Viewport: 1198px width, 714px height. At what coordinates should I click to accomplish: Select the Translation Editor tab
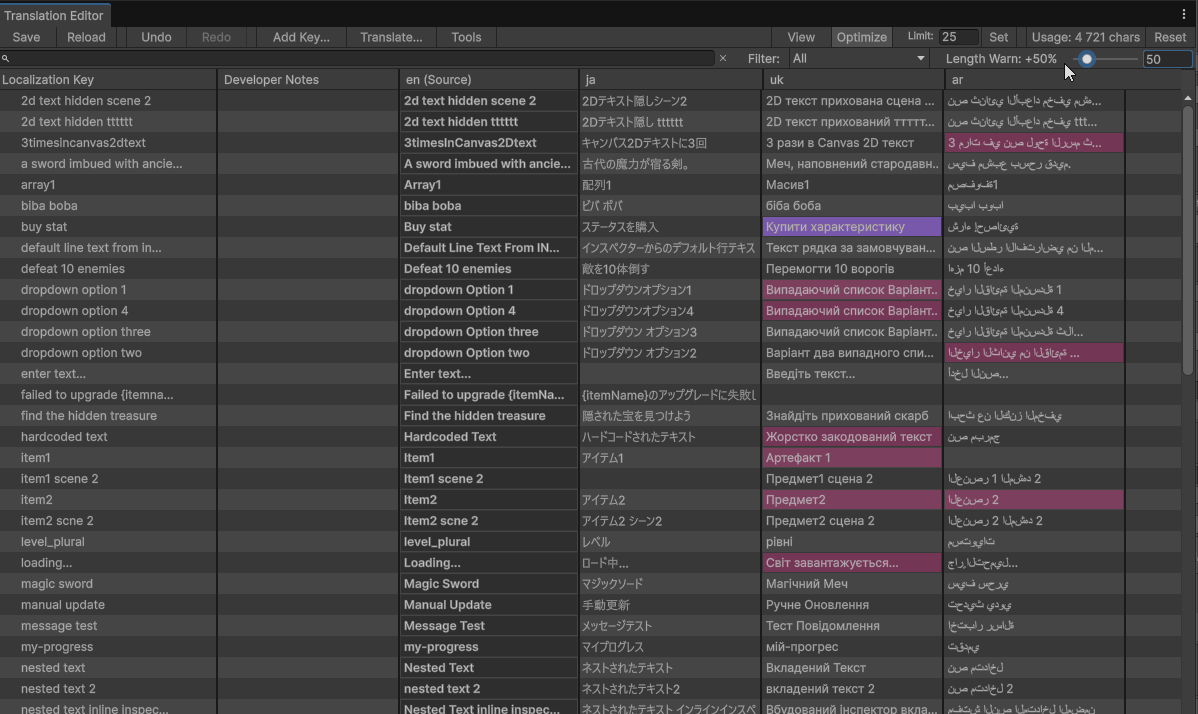(x=54, y=16)
